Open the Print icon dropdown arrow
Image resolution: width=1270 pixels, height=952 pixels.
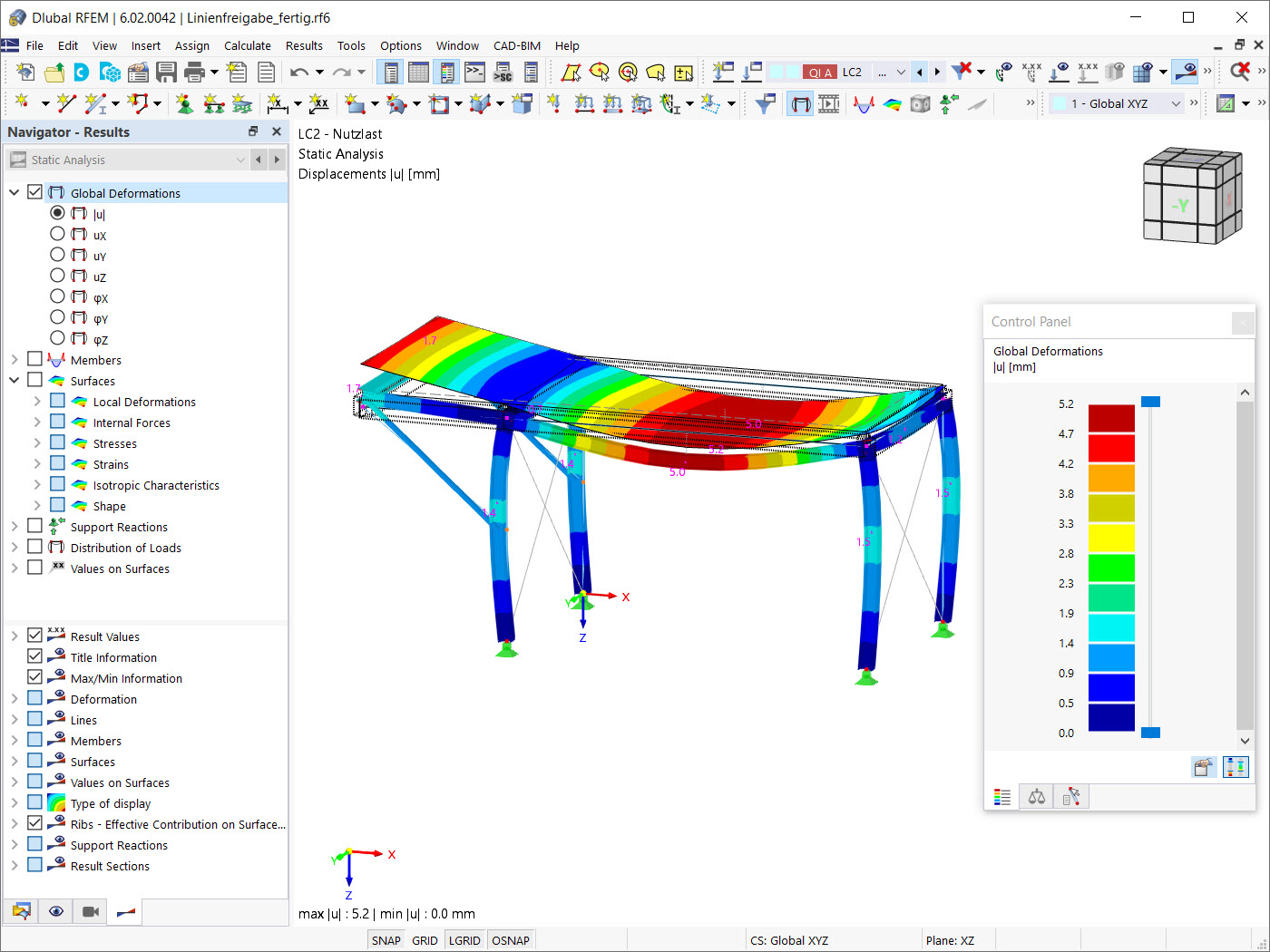[214, 72]
